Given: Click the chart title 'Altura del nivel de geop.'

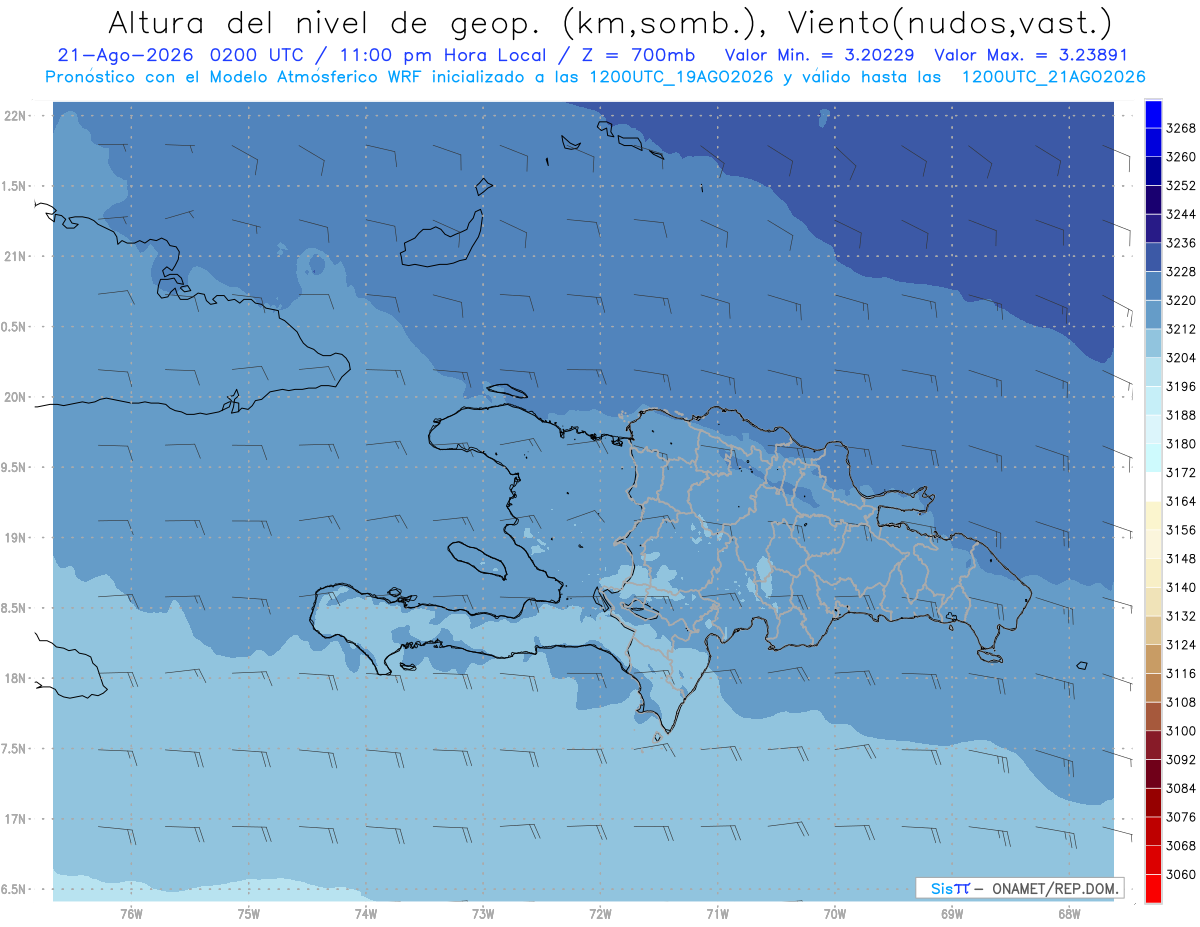Looking at the screenshot, I should pos(326,22).
